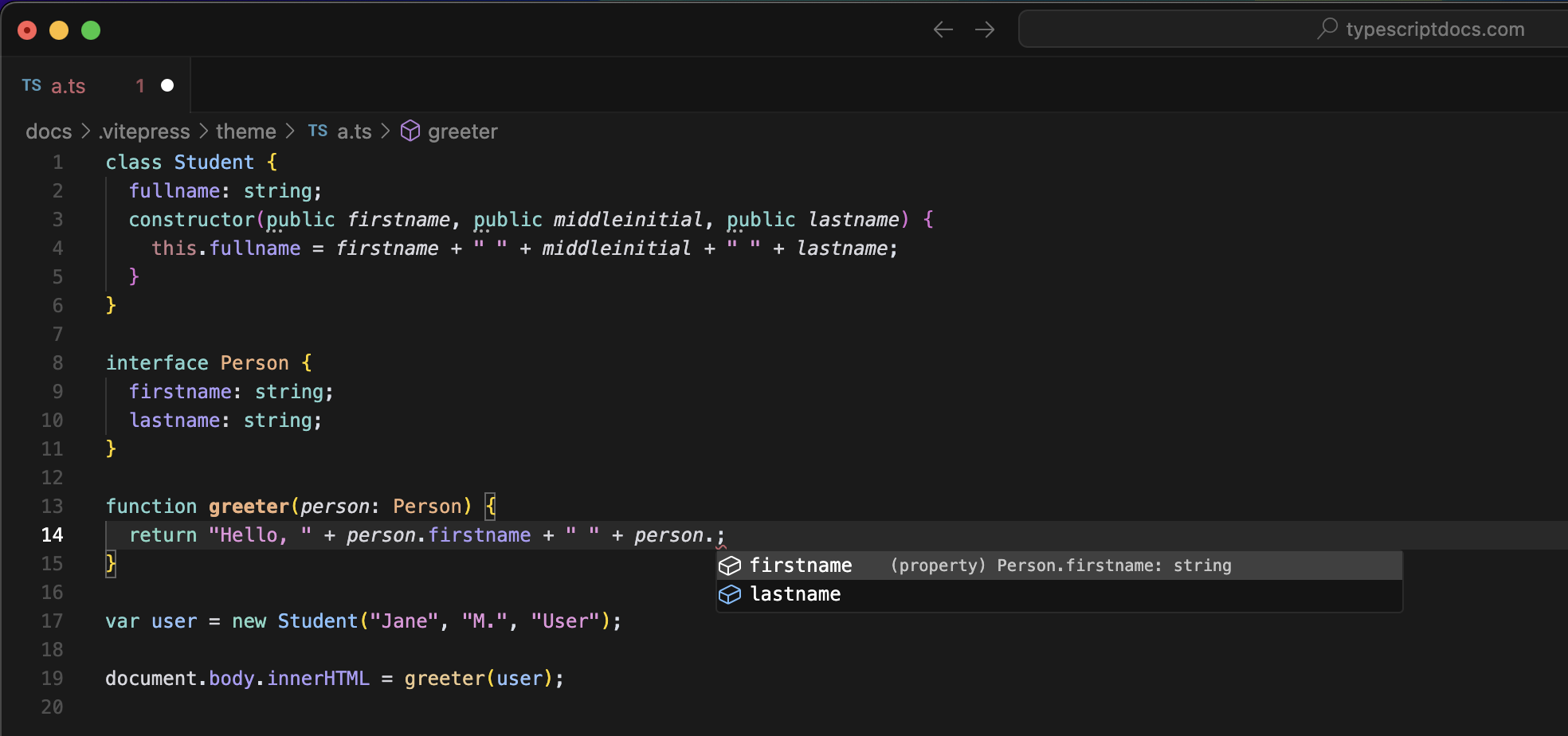Click the navigate forward arrow
1568x736 pixels.
tap(985, 30)
